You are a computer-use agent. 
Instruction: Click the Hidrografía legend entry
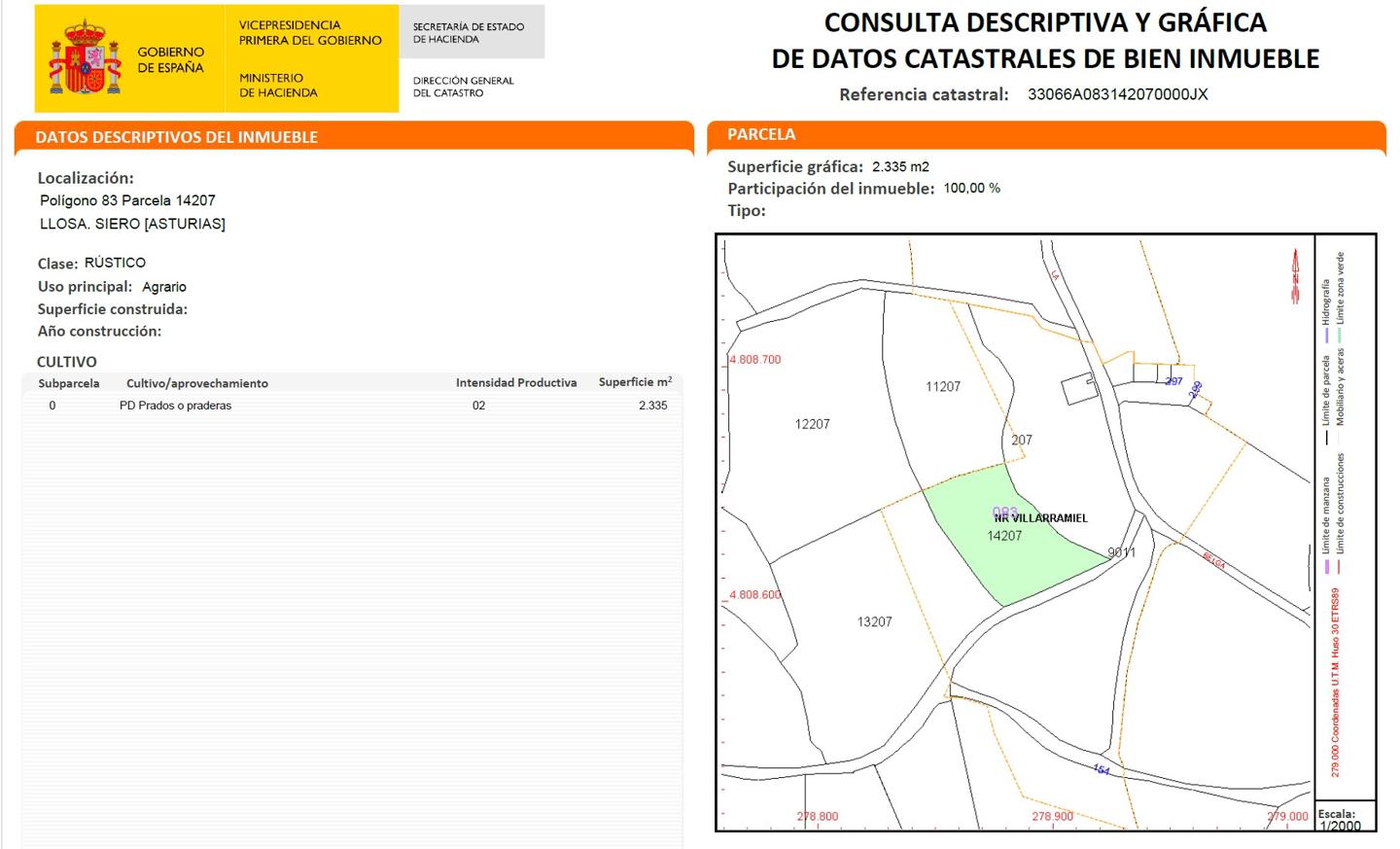(1325, 309)
